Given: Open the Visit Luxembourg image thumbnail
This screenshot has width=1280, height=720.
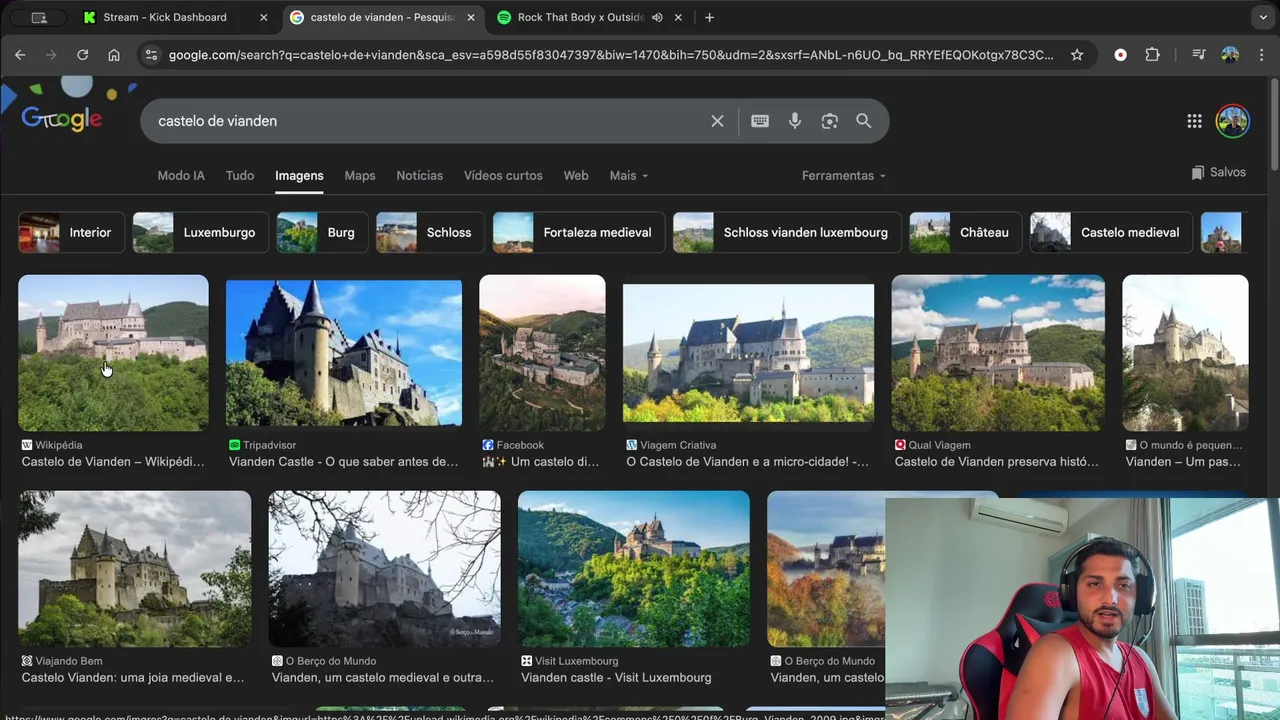Looking at the screenshot, I should coord(633,569).
